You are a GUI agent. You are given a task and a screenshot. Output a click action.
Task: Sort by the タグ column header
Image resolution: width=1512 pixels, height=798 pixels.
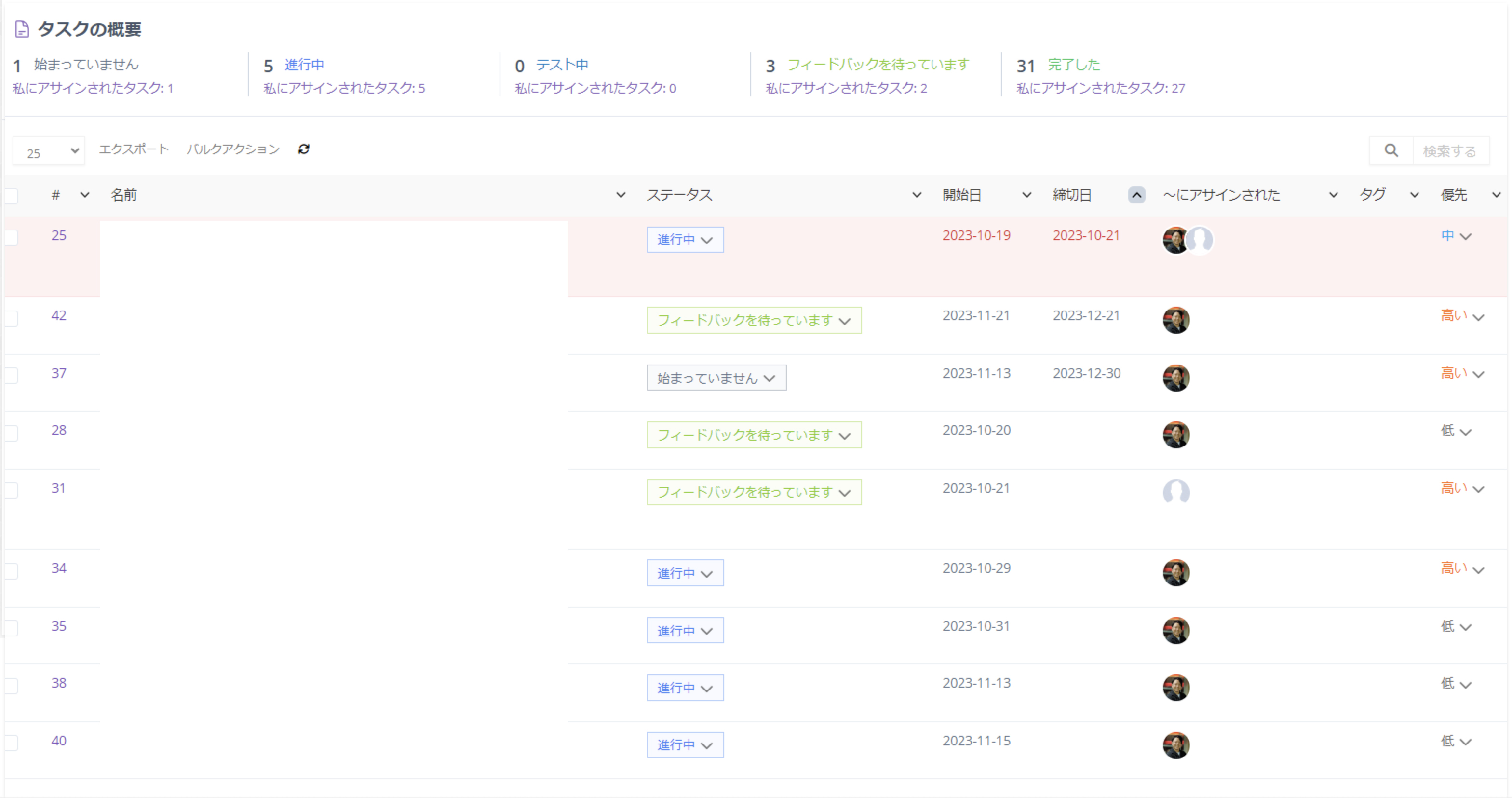(x=1372, y=195)
